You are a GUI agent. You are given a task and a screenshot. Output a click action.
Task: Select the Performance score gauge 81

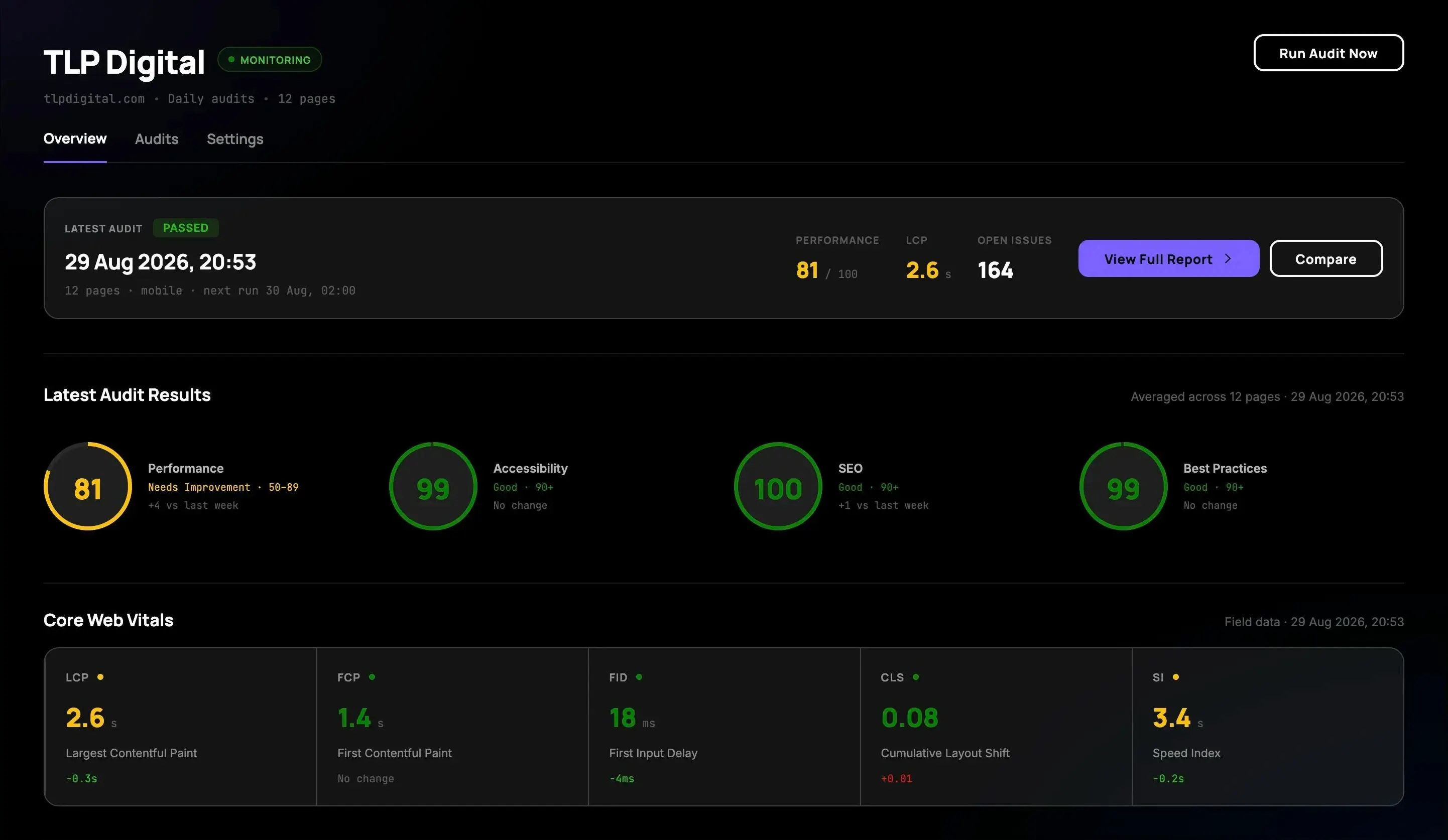pos(88,486)
